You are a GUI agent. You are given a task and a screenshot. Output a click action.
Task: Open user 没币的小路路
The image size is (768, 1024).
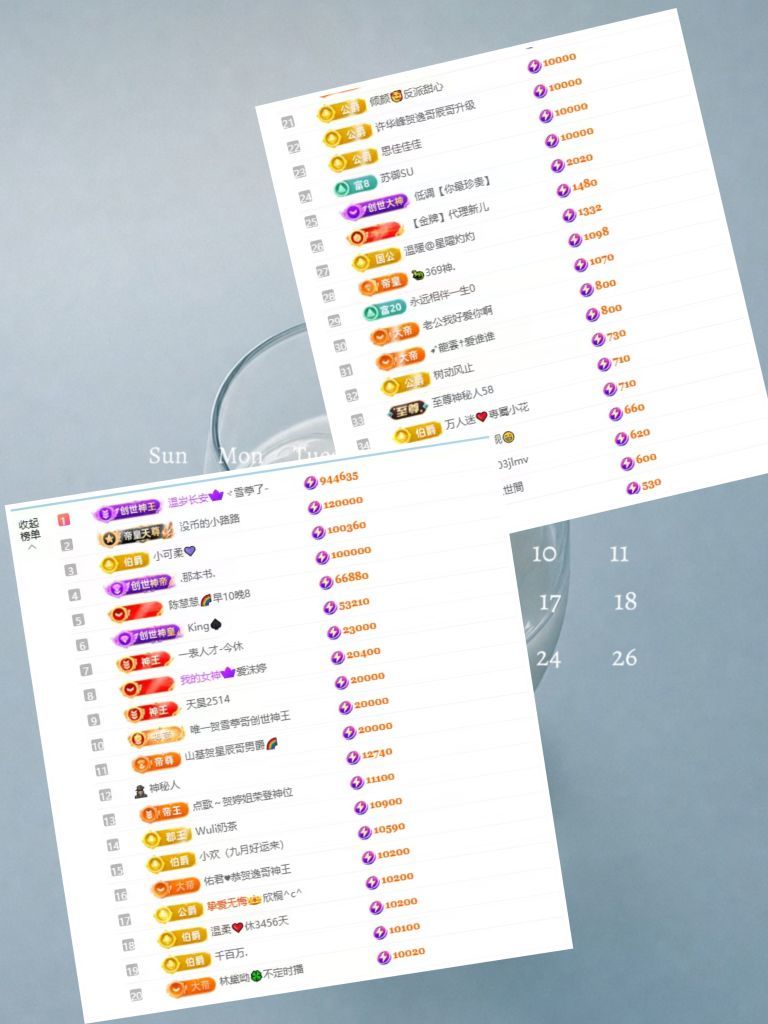point(210,522)
